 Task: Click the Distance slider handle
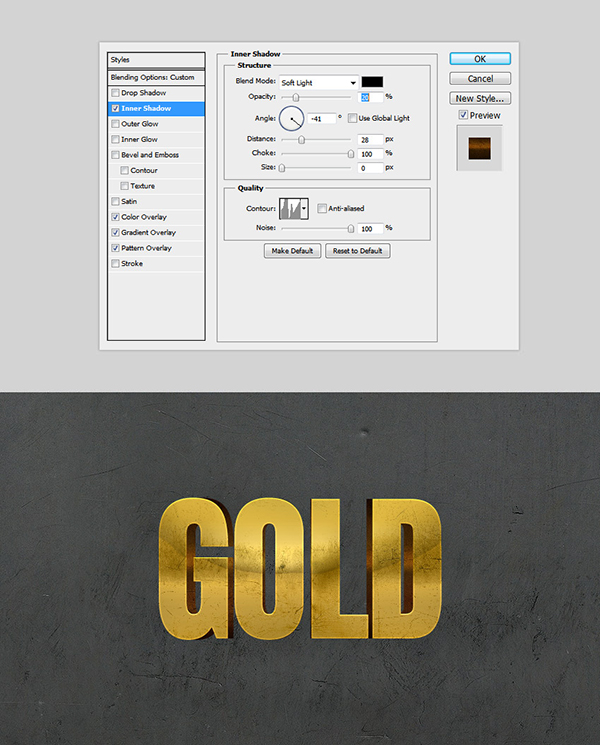[301, 139]
